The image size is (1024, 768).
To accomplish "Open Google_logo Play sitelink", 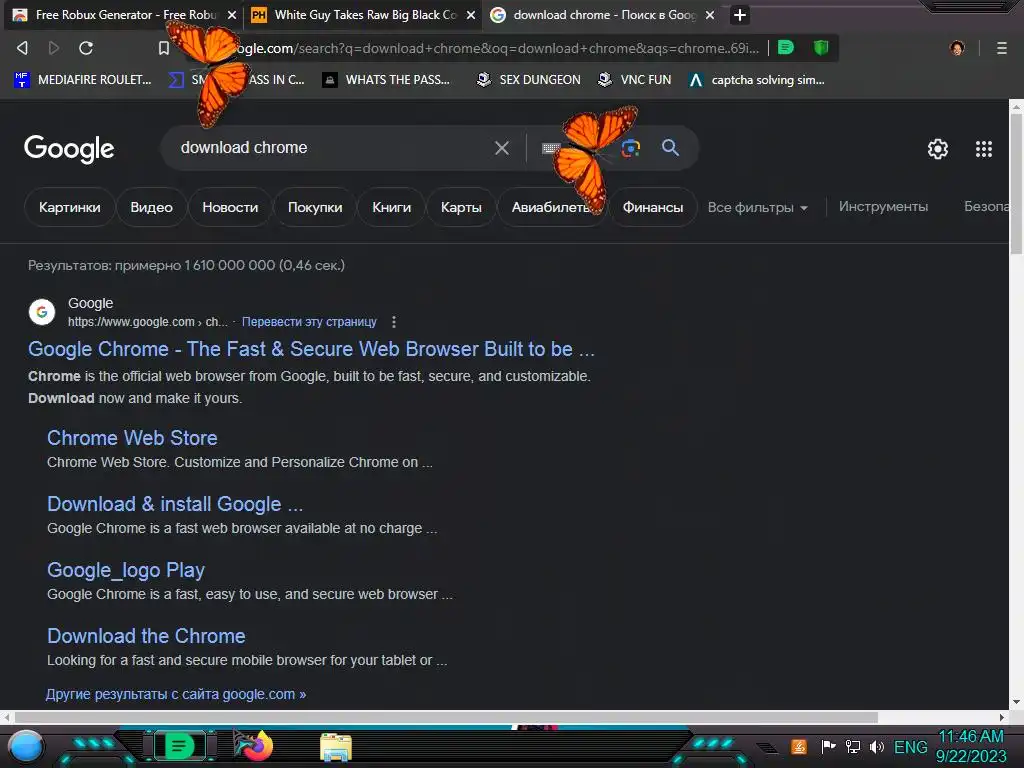I will (125, 570).
